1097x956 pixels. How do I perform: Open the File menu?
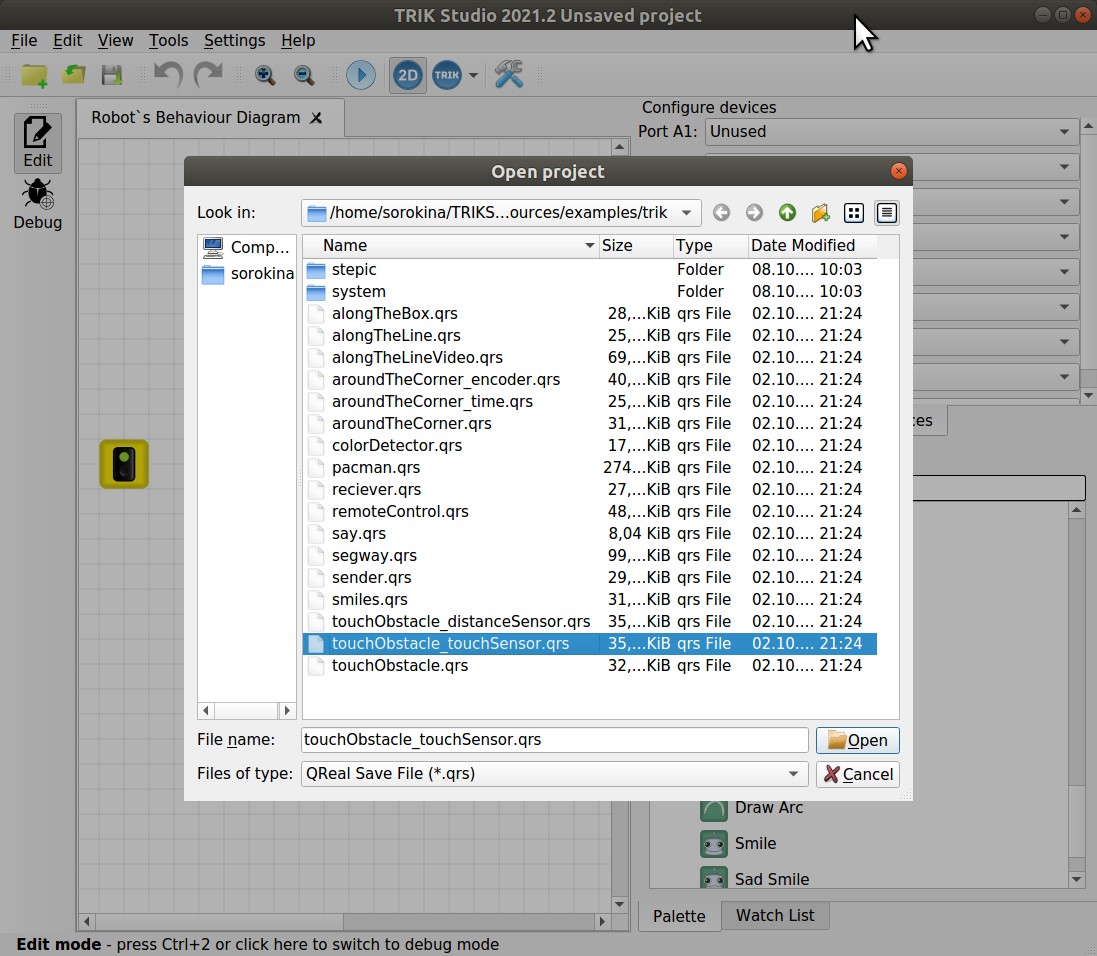[24, 41]
